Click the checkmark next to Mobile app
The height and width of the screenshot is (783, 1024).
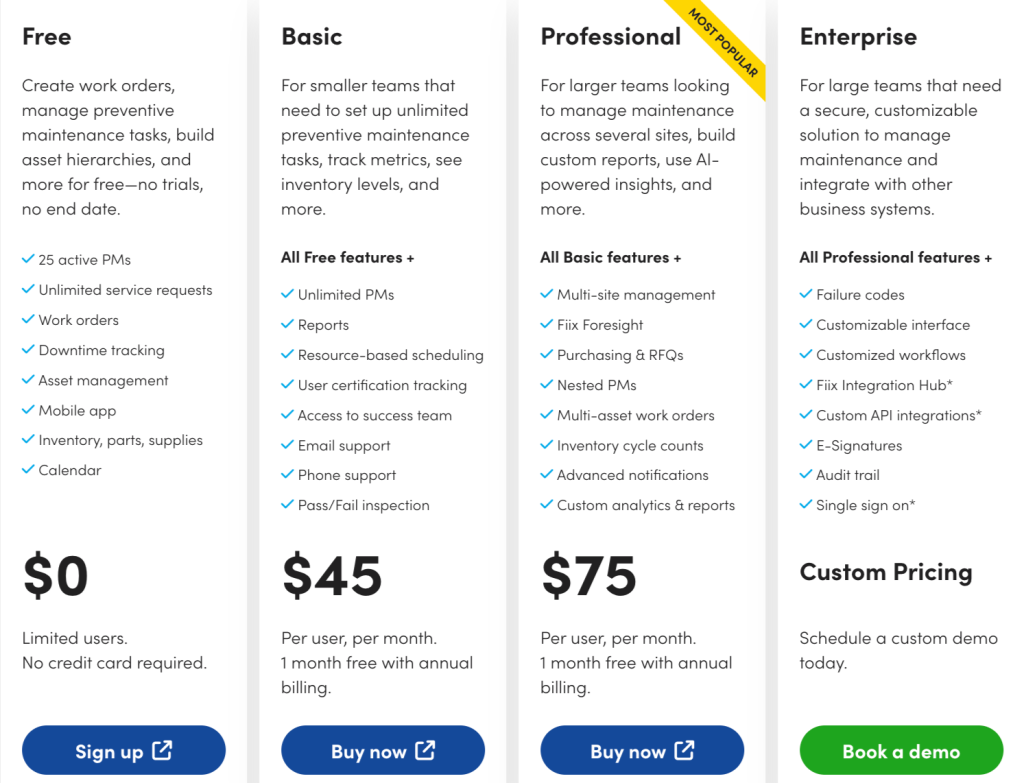pyautogui.click(x=28, y=410)
